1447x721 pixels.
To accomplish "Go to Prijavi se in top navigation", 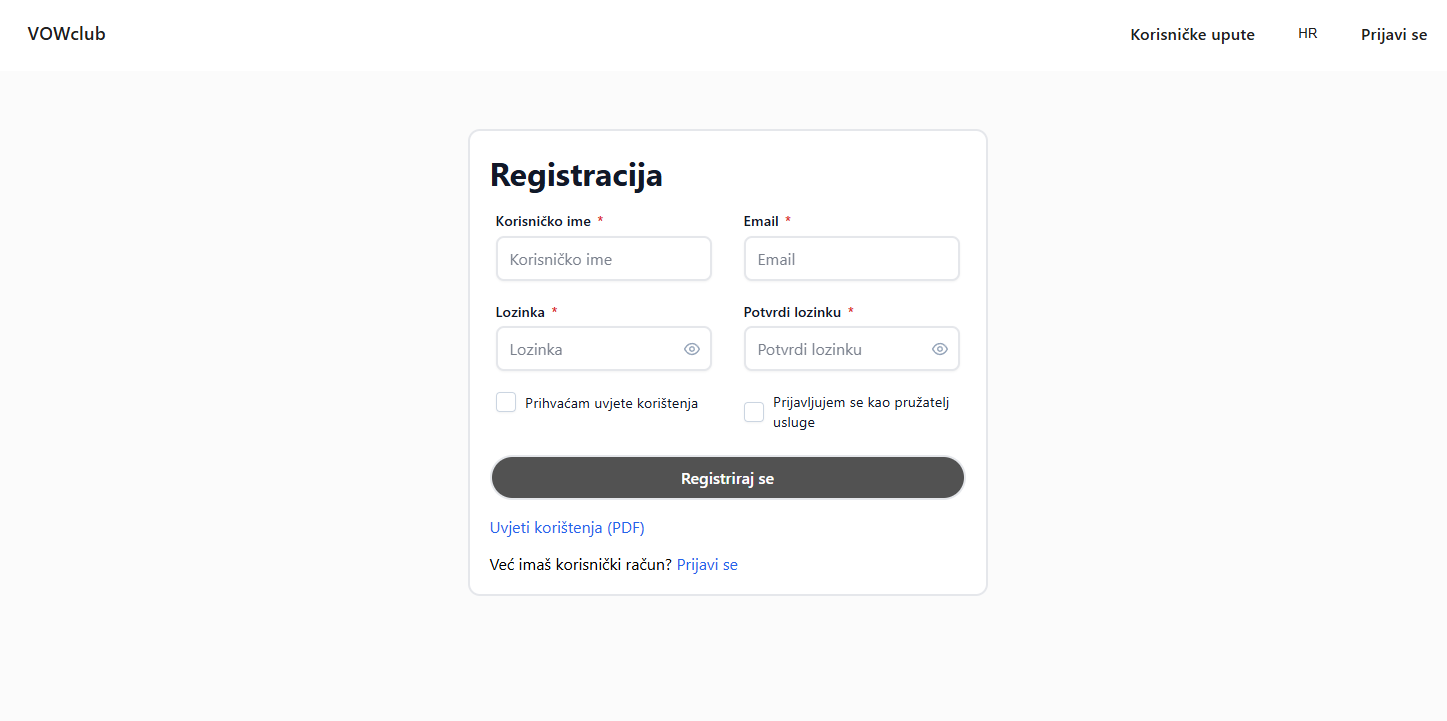I will click(x=1393, y=35).
